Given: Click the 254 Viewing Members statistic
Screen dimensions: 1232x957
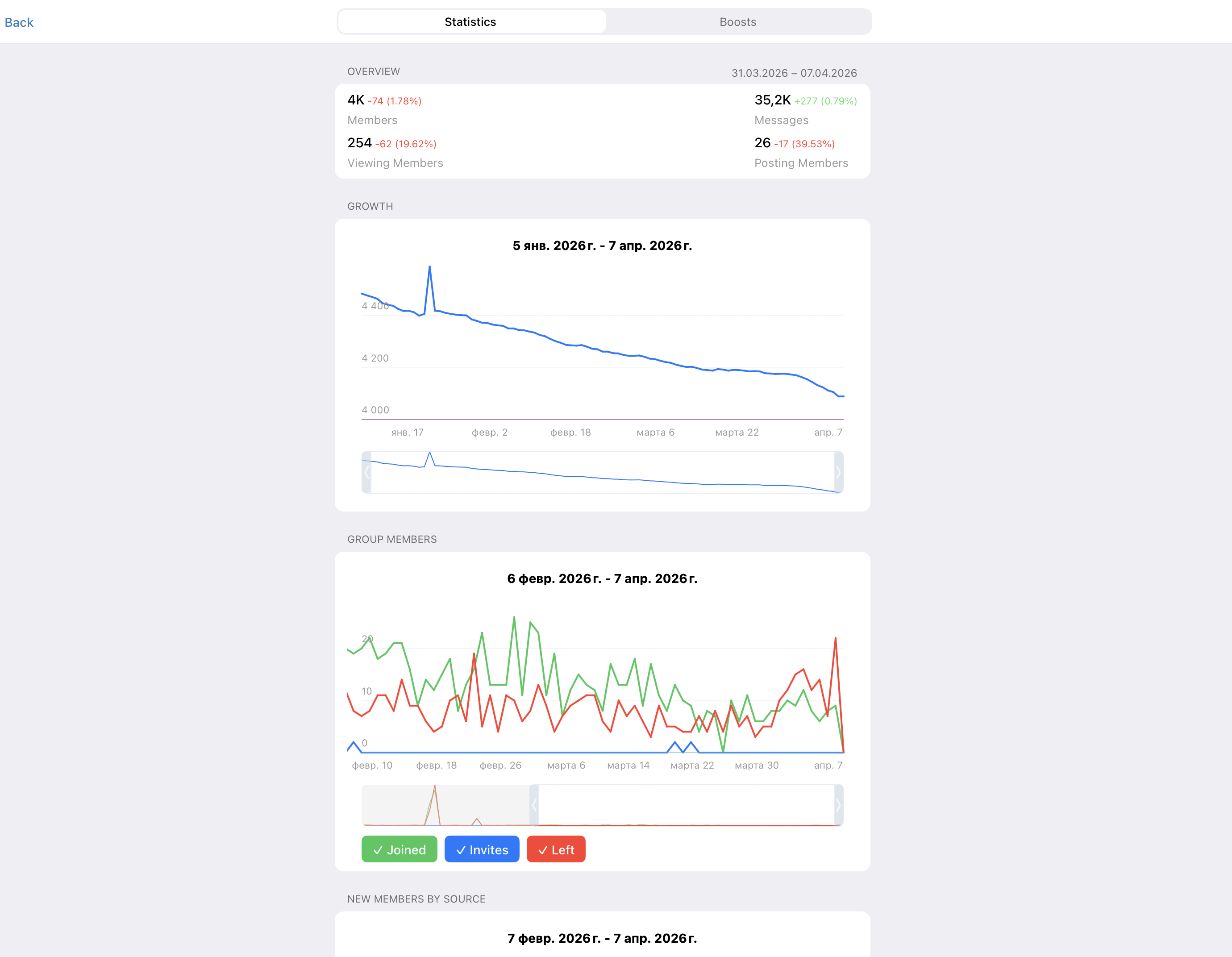Looking at the screenshot, I should (x=359, y=143).
